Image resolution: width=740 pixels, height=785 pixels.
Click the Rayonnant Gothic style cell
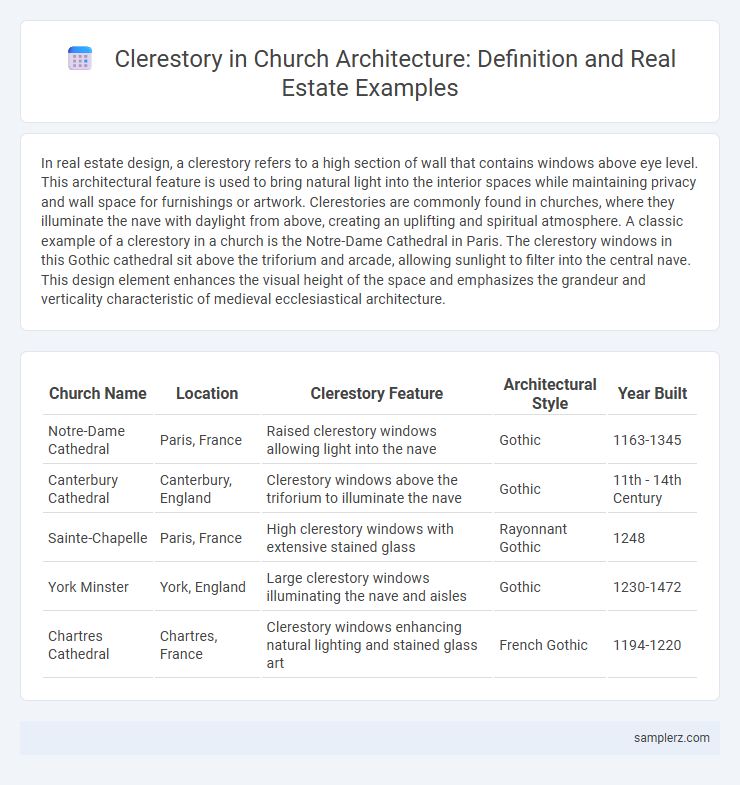tap(550, 538)
